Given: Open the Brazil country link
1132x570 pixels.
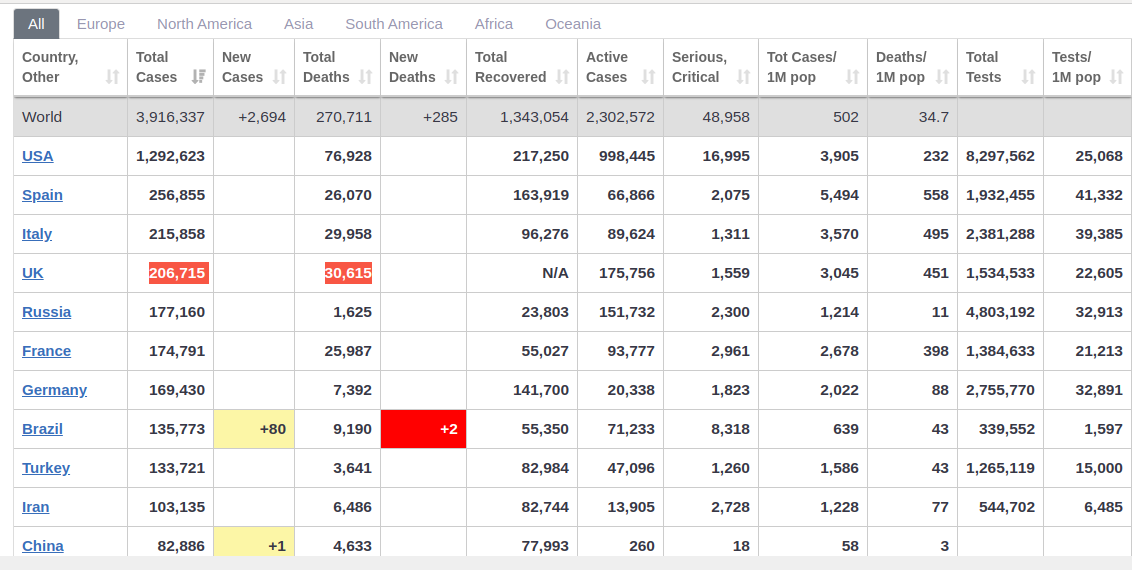Looking at the screenshot, I should (x=43, y=429).
